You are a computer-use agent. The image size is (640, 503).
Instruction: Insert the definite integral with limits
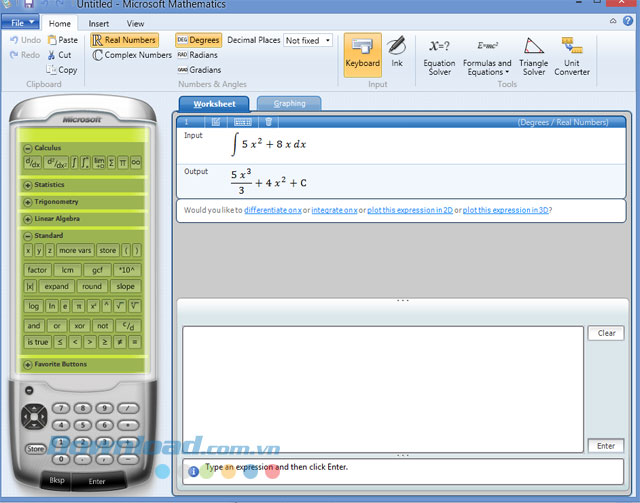coord(85,162)
